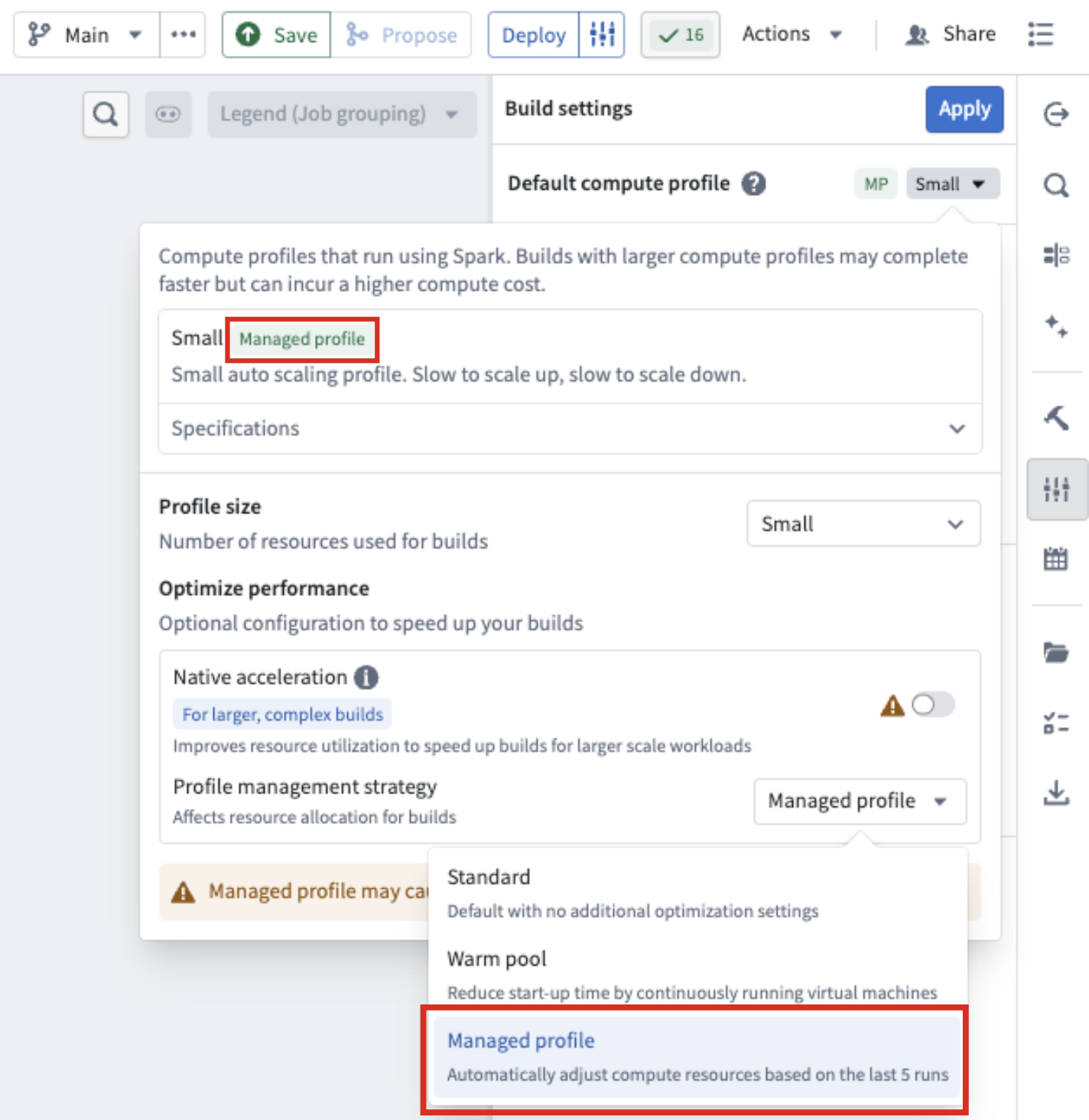The height and width of the screenshot is (1120, 1089).
Task: Open the search panel in the right sidebar
Action: click(x=1057, y=184)
